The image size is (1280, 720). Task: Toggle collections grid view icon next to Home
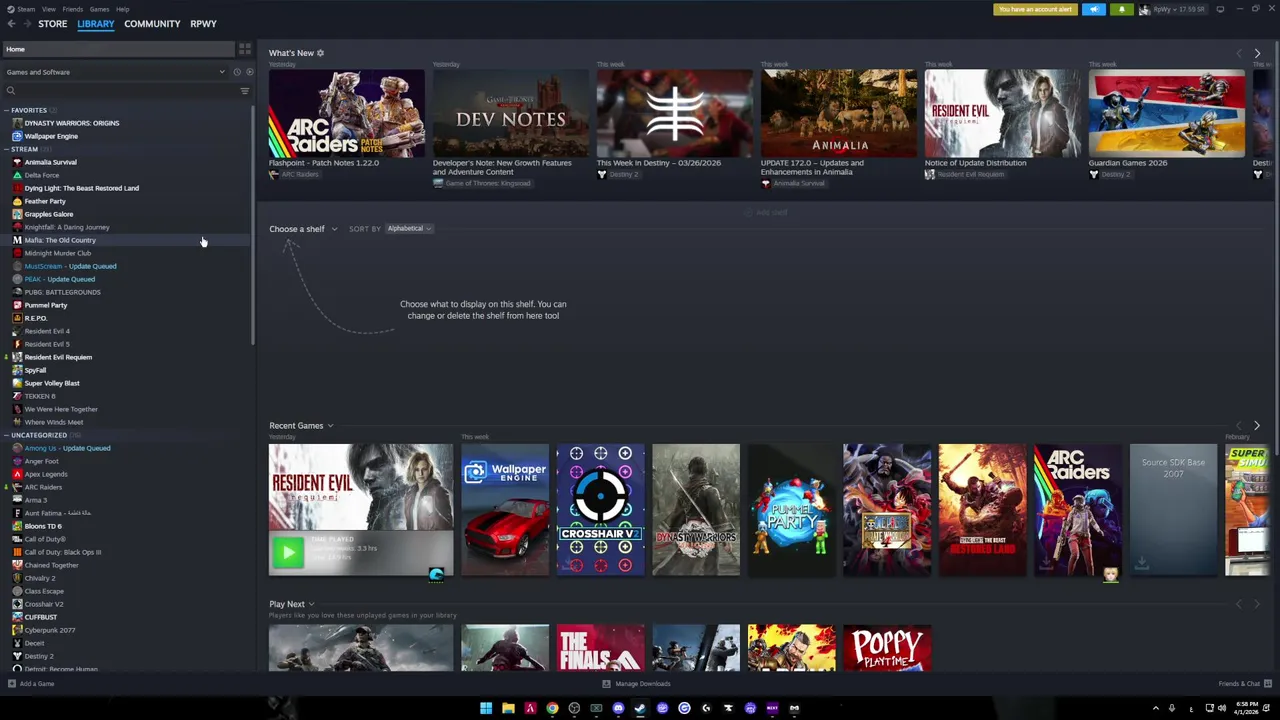coord(245,49)
